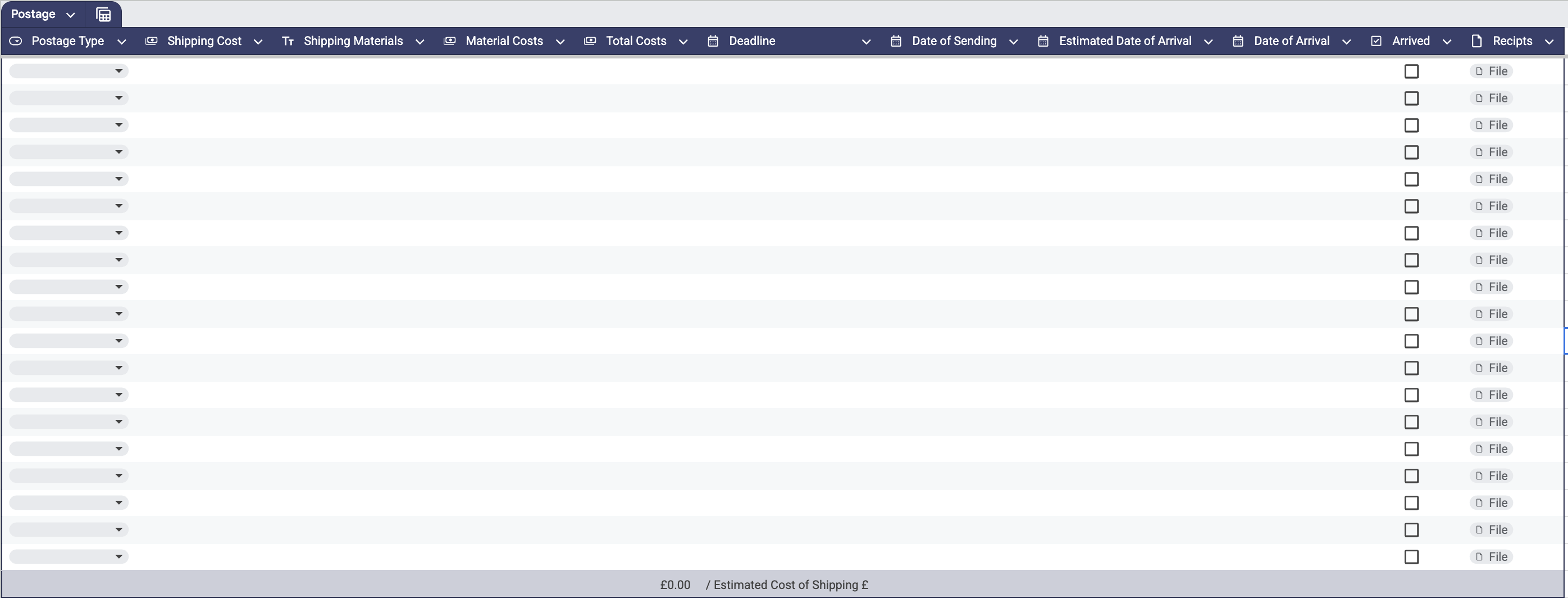Click the Deadline calendar icon

pos(713,41)
